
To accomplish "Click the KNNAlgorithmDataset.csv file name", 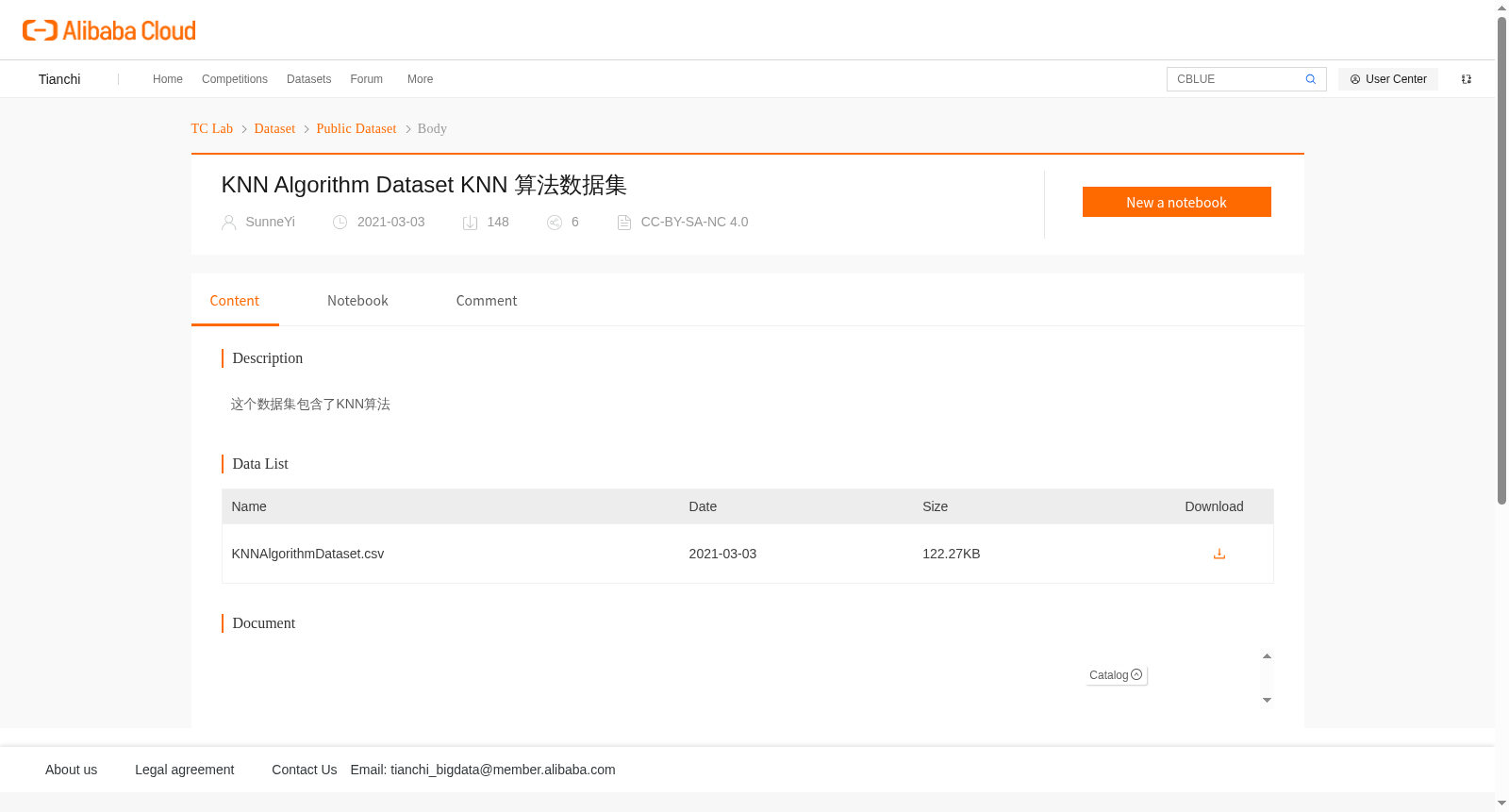I will [307, 554].
